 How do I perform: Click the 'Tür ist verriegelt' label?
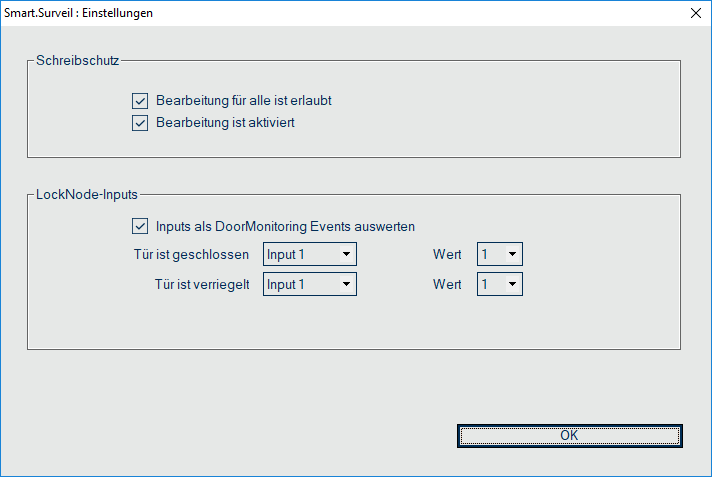coord(197,285)
